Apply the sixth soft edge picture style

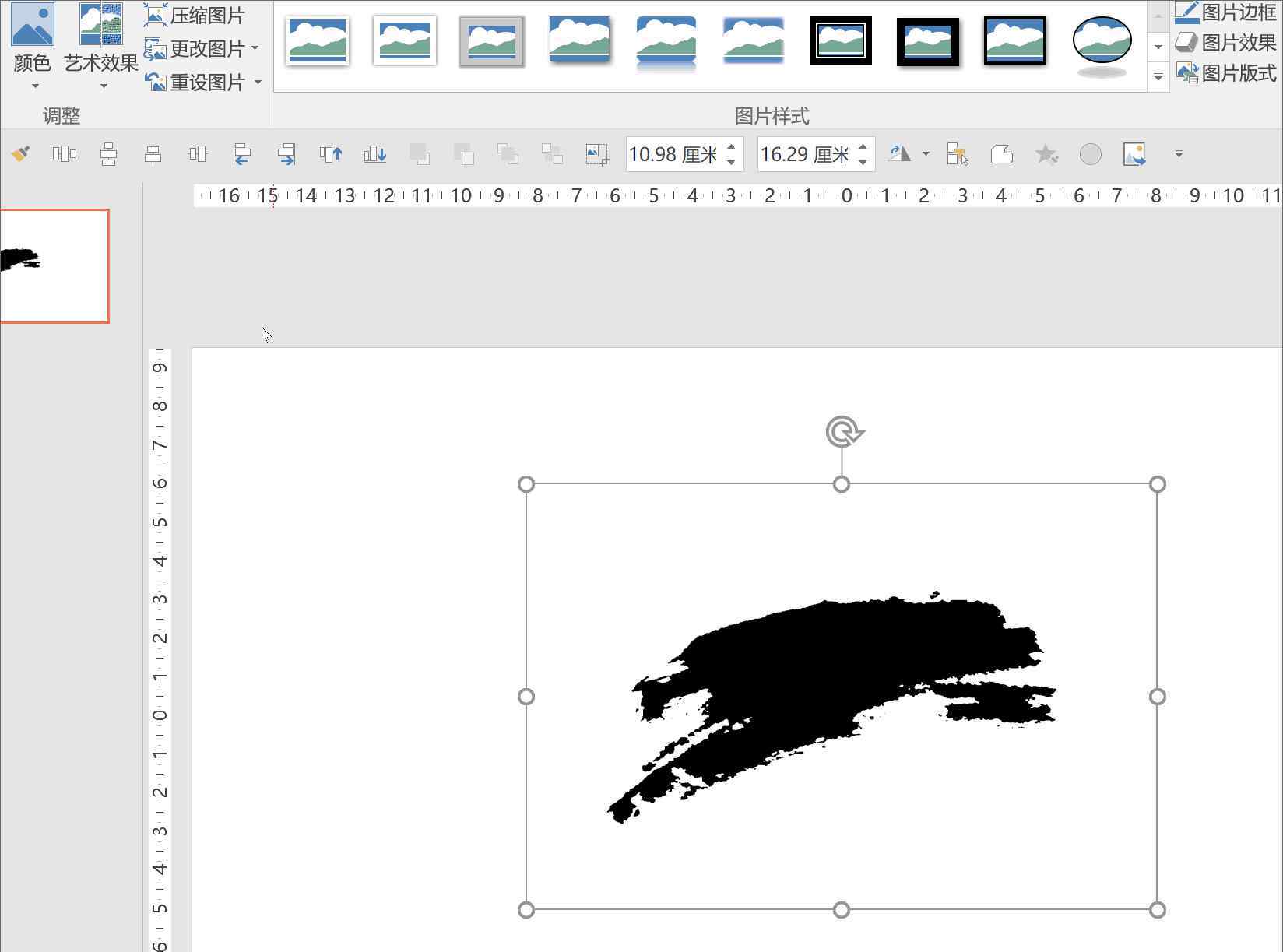pos(754,40)
